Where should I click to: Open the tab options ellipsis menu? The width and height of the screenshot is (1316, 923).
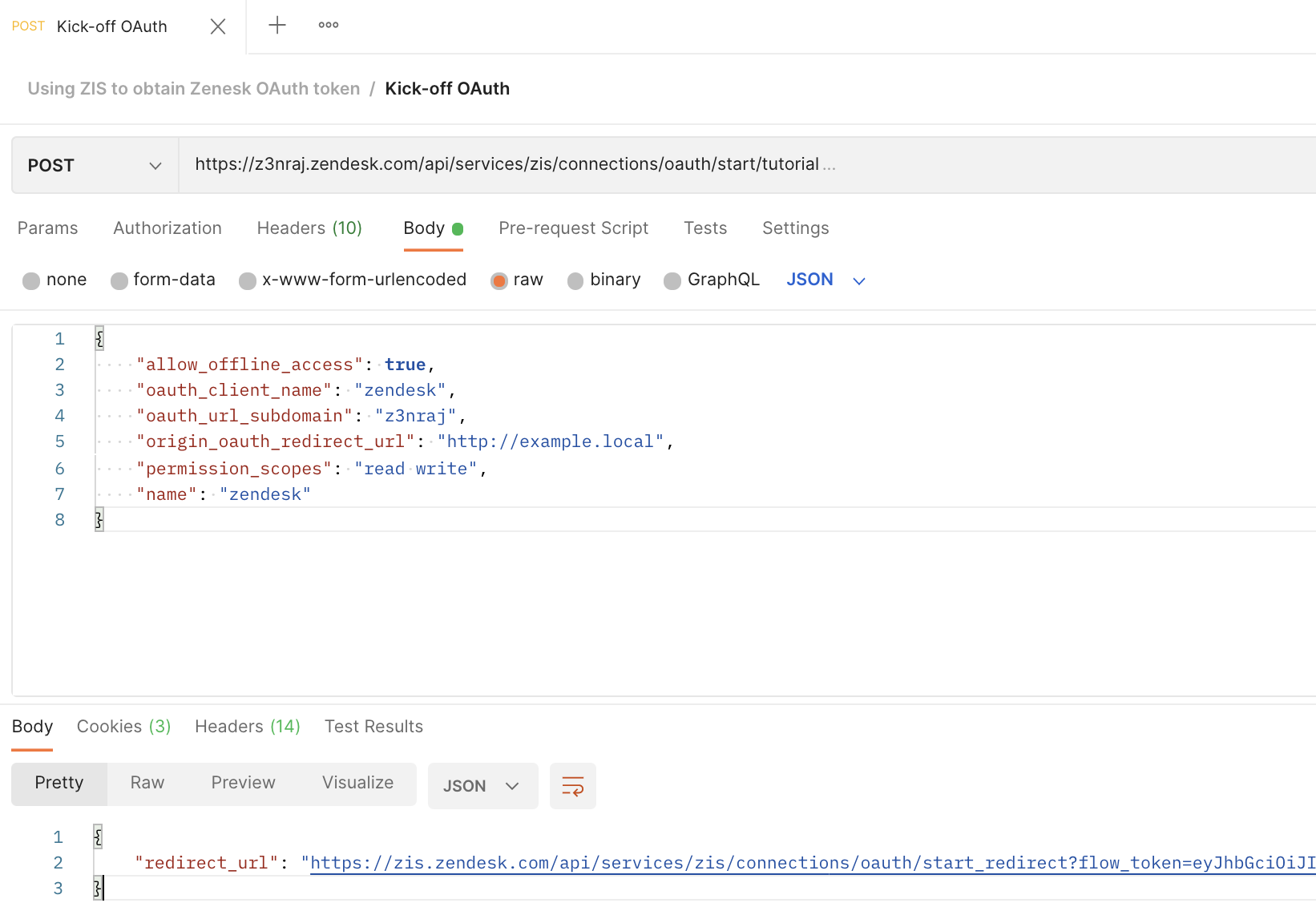click(x=329, y=26)
